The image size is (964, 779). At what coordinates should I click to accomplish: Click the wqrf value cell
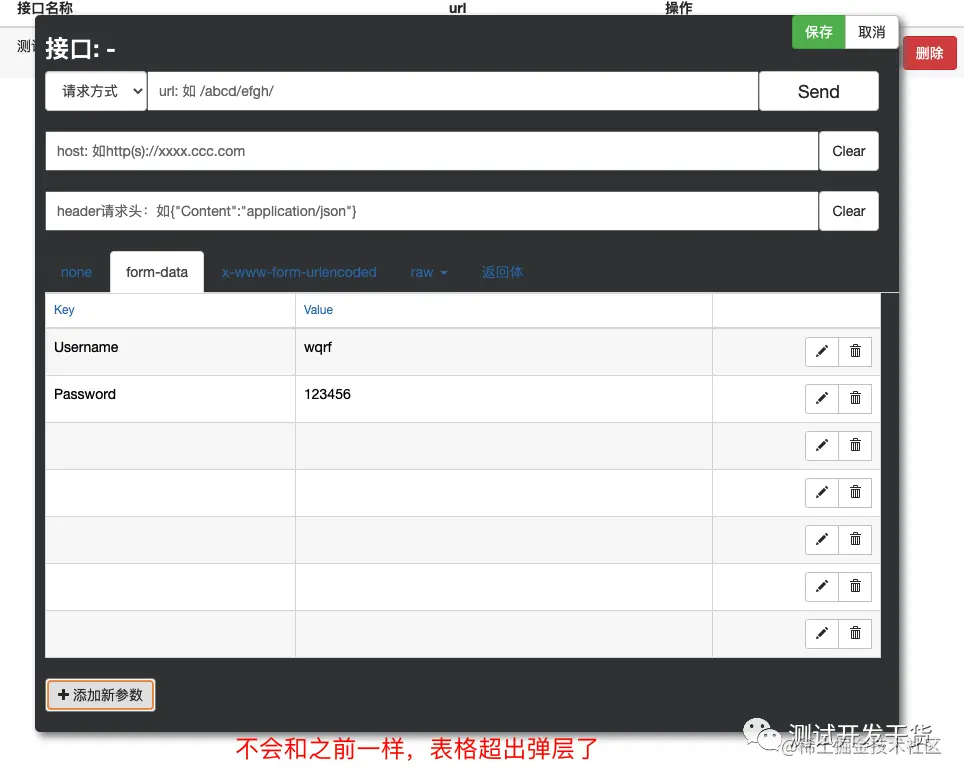tap(504, 352)
